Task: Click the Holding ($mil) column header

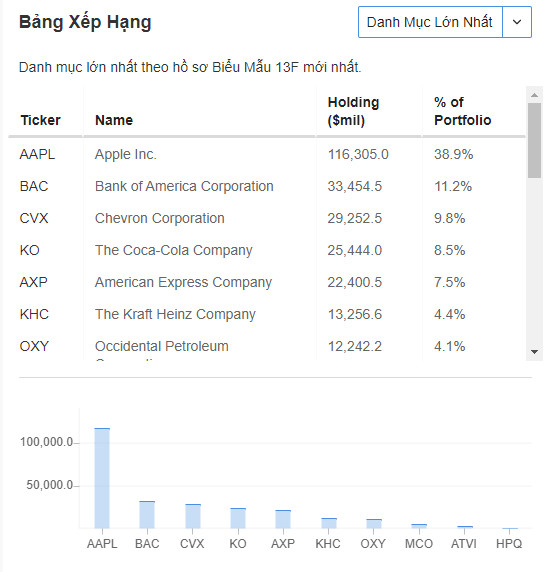Action: tap(353, 111)
